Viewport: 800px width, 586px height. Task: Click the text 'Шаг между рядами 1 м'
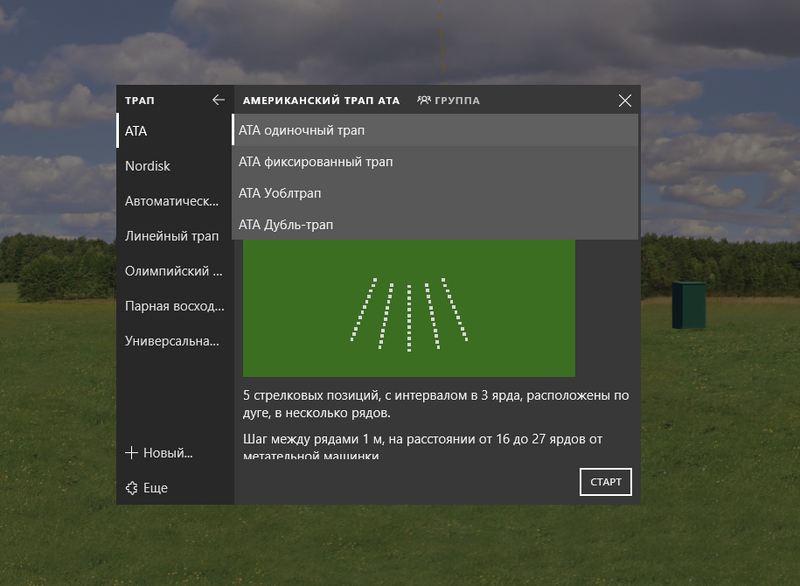[313, 439]
